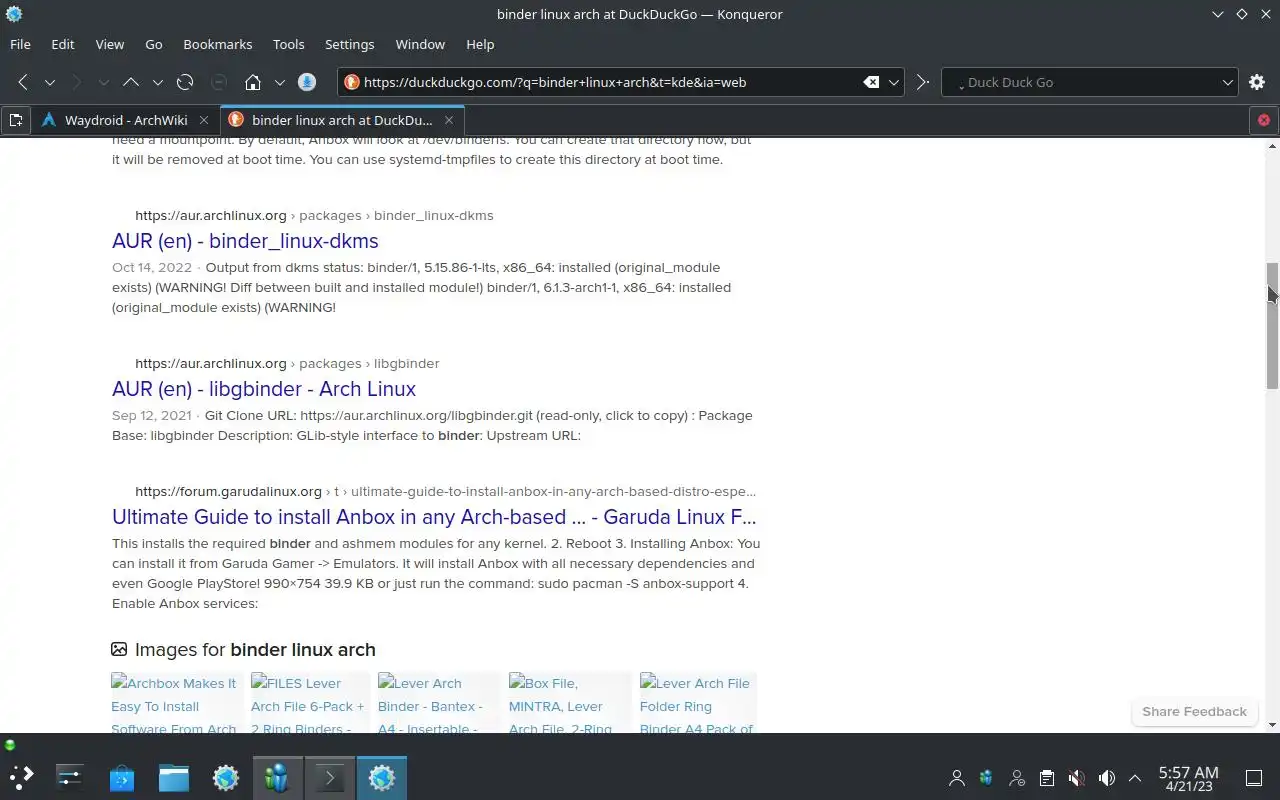The width and height of the screenshot is (1280, 800).
Task: Click the Go arrow beside the URL bar
Action: click(923, 82)
